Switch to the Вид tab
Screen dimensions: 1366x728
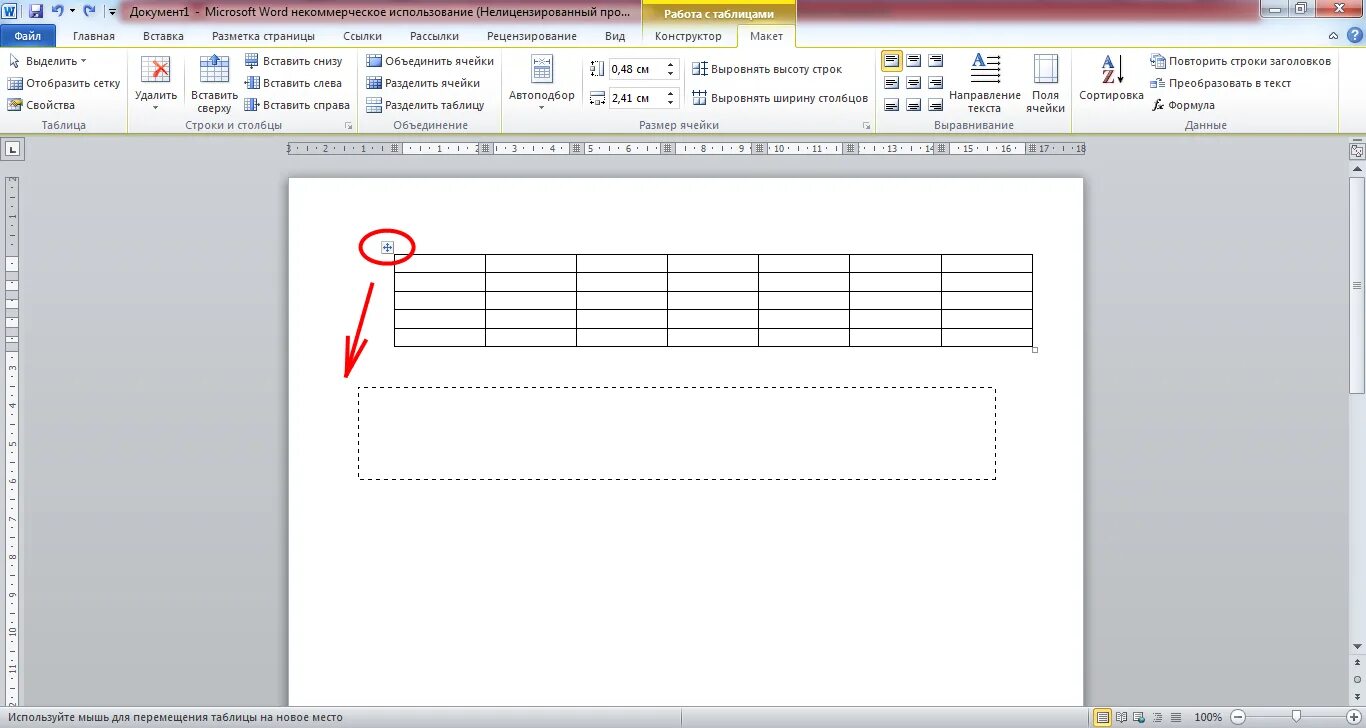(615, 36)
